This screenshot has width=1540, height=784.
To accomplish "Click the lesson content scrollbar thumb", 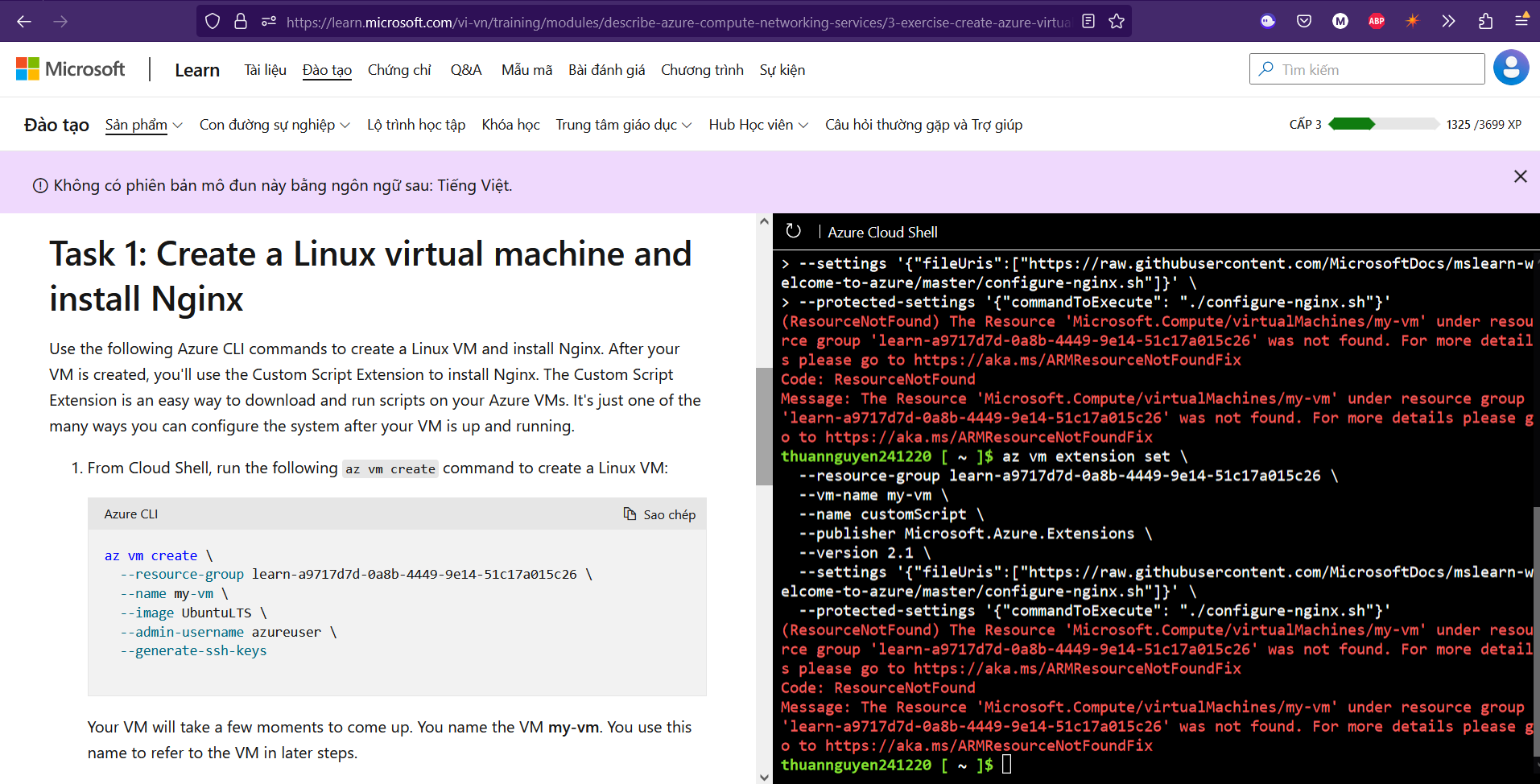I will (x=764, y=427).
